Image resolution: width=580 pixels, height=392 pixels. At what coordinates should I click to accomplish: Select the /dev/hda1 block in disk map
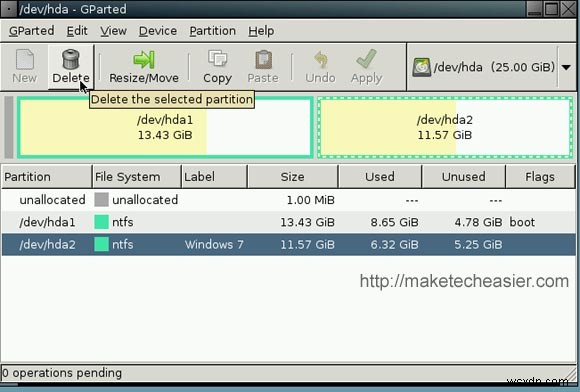(165, 127)
